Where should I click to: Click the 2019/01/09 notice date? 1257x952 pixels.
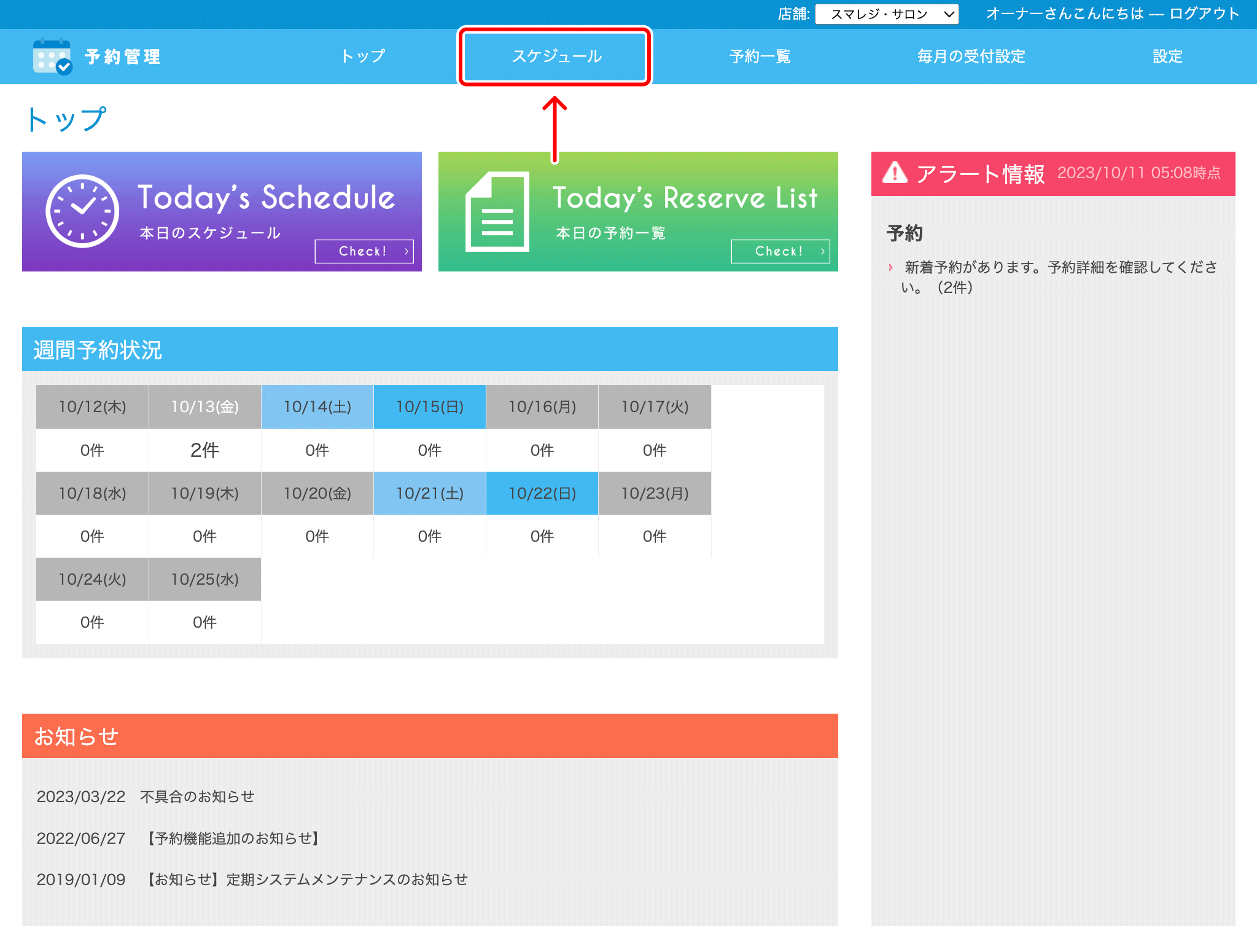click(81, 880)
